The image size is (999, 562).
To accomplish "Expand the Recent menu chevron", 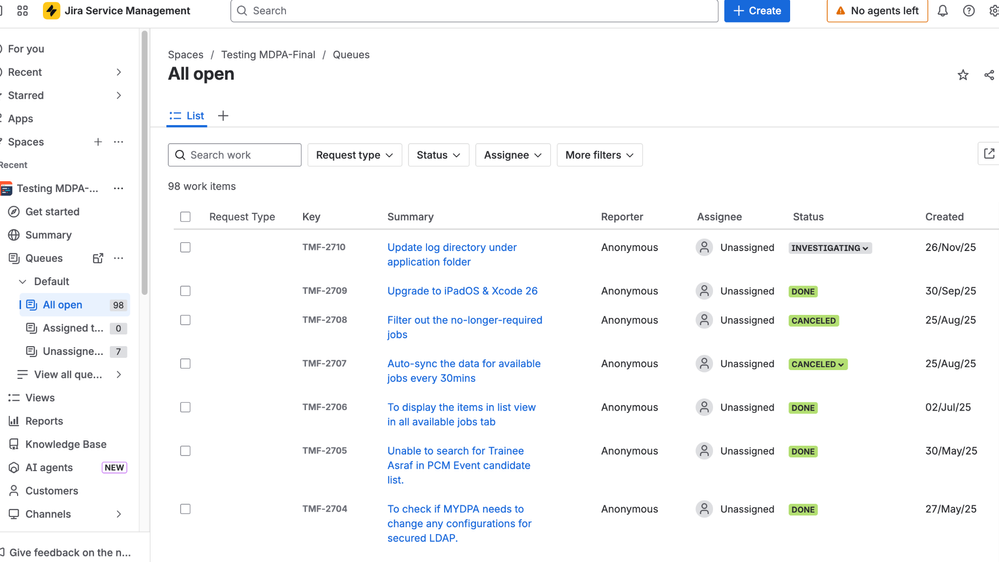I will (119, 72).
